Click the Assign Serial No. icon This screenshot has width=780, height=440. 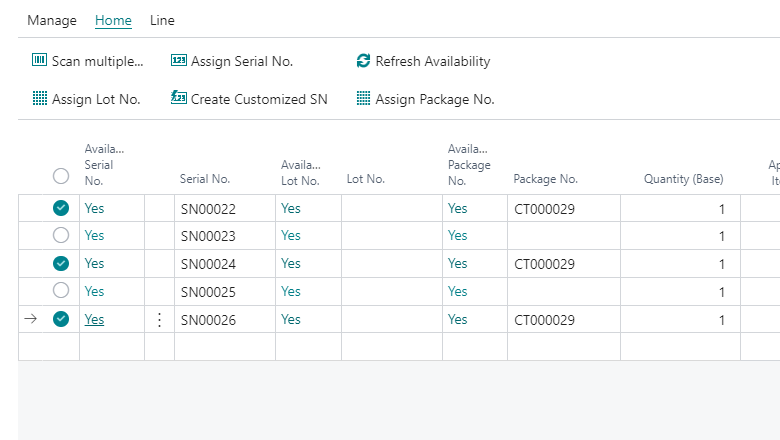tap(179, 60)
